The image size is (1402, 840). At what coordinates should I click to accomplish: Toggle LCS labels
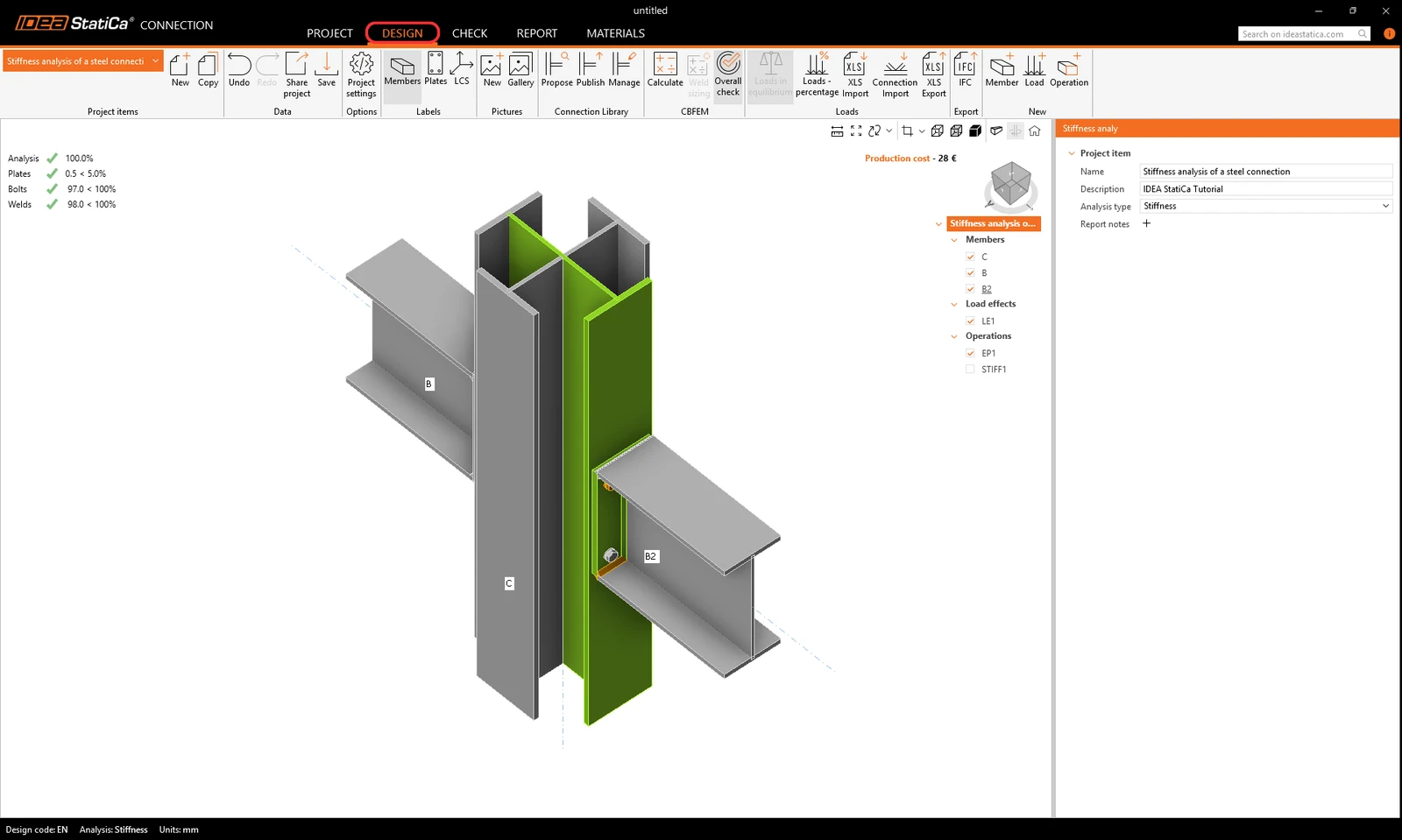click(x=462, y=69)
